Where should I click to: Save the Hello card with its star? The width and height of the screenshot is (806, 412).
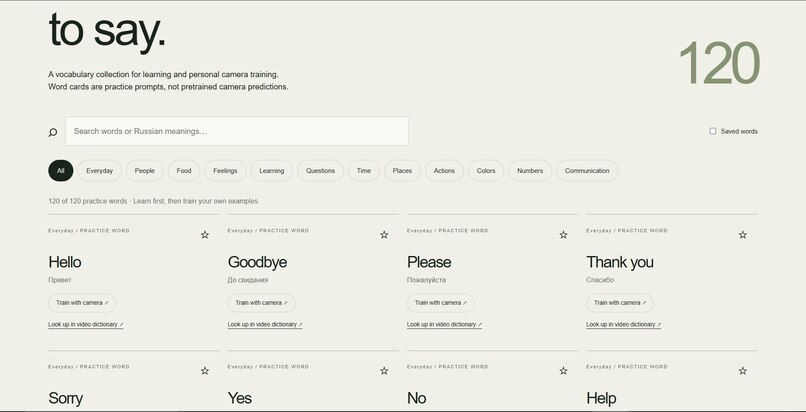point(205,235)
